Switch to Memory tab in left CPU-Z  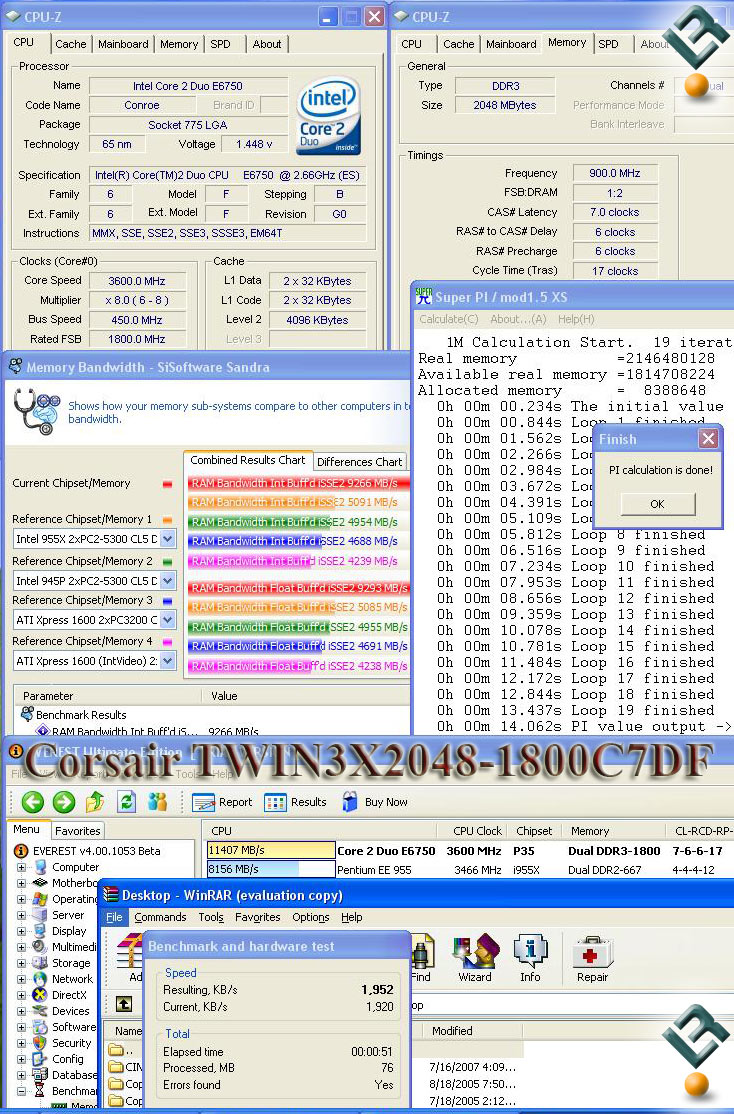179,44
